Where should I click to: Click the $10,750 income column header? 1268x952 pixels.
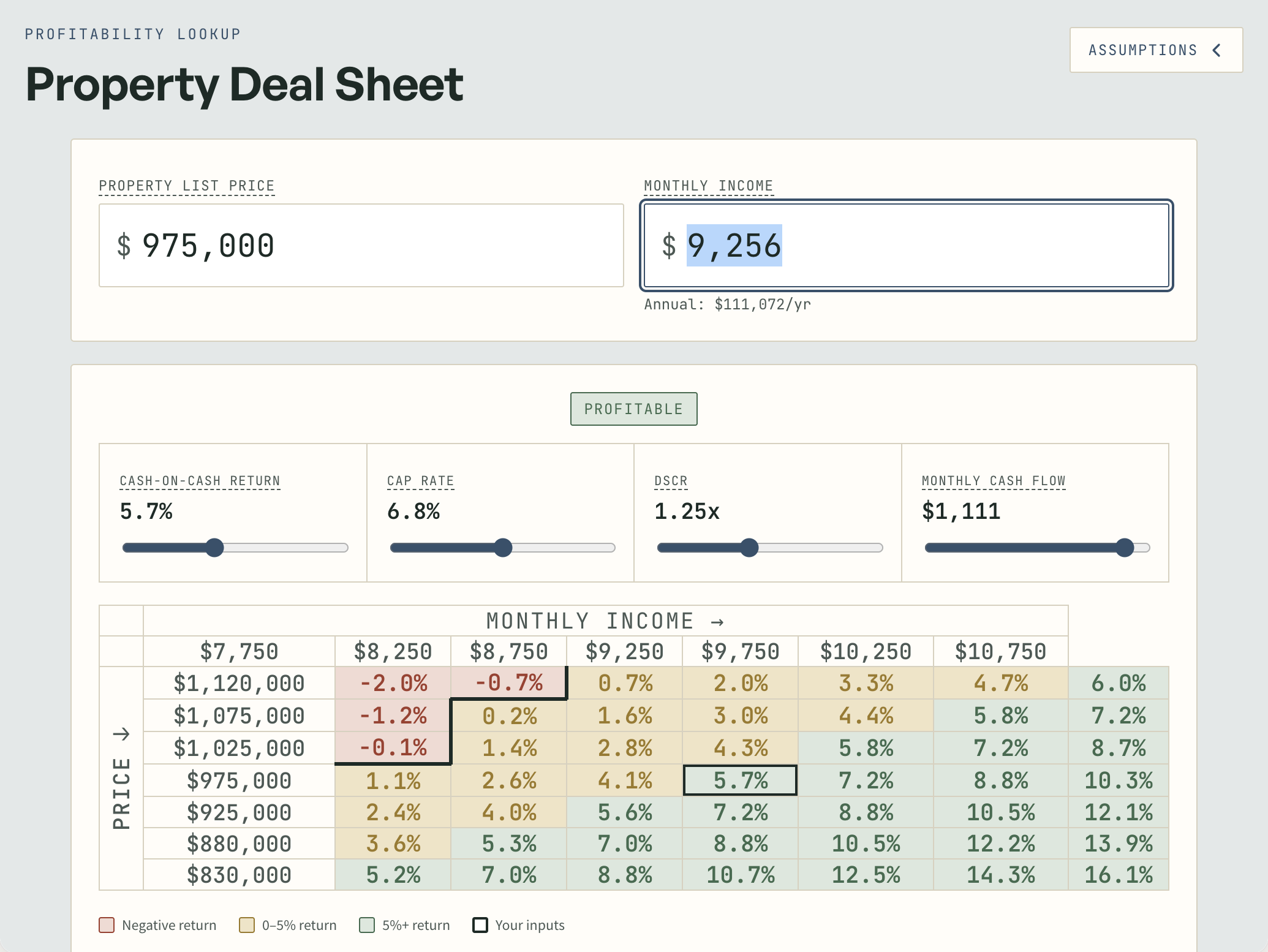click(1000, 651)
